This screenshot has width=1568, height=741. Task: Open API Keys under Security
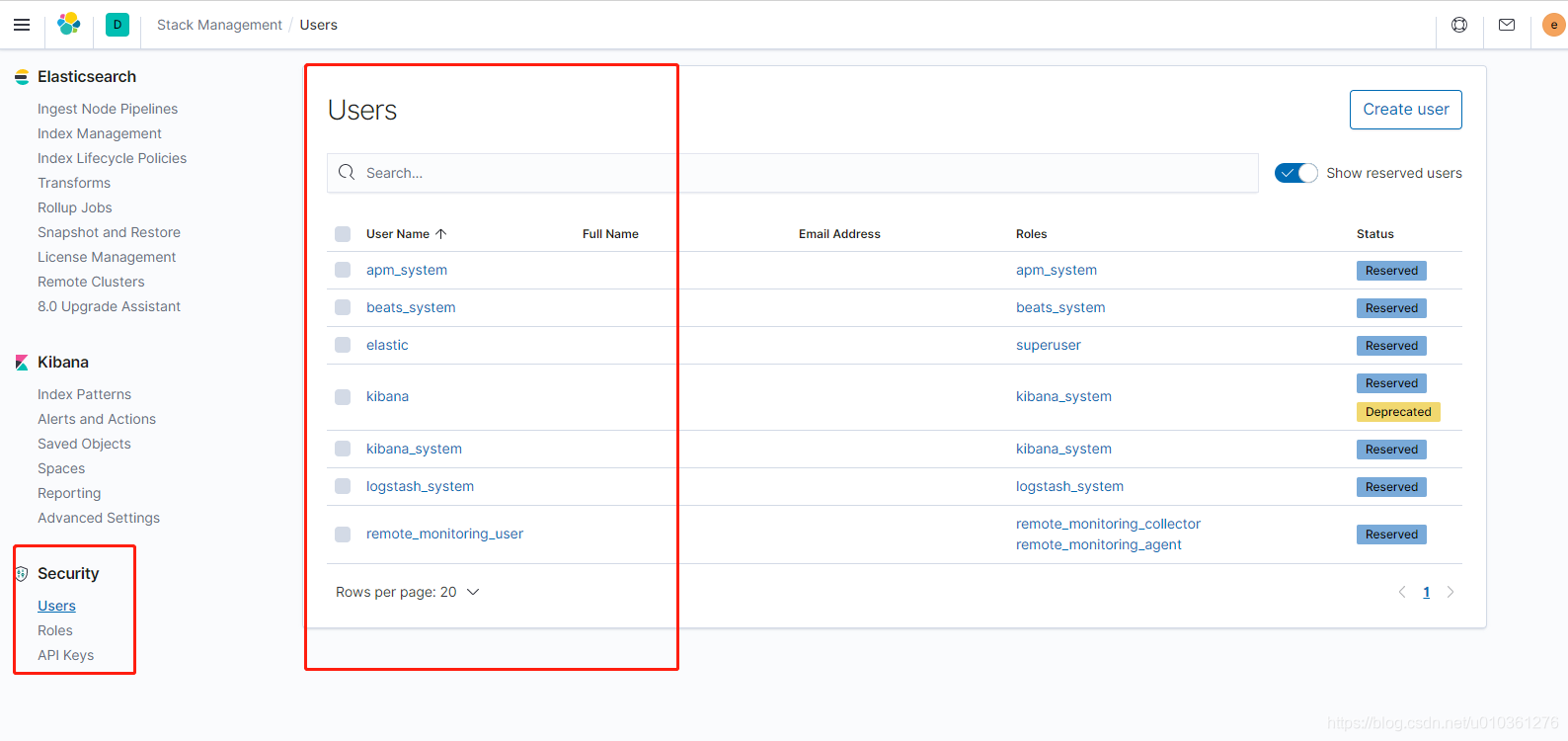65,655
